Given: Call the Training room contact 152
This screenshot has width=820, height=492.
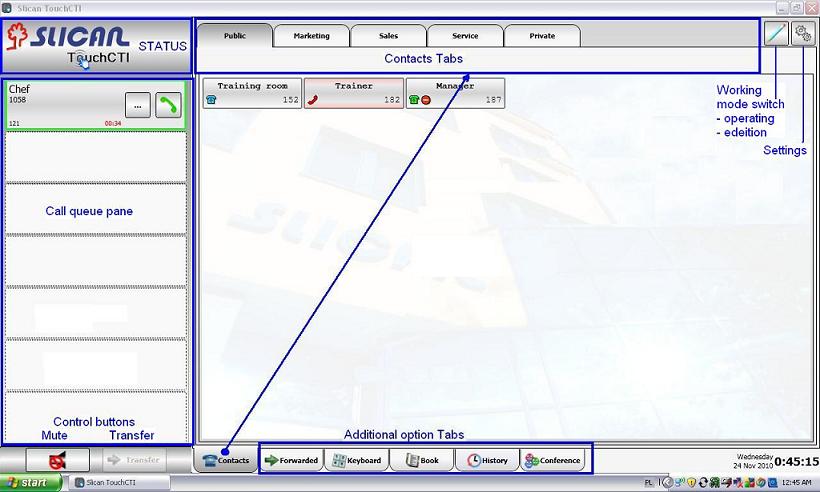Looking at the screenshot, I should [252, 93].
